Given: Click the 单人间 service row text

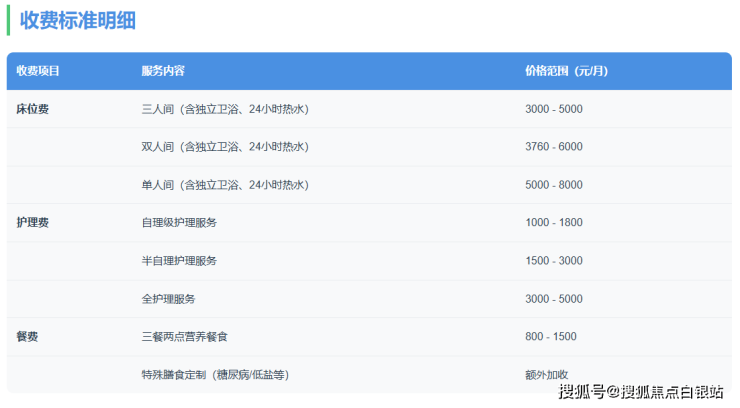Looking at the screenshot, I should [225, 185].
